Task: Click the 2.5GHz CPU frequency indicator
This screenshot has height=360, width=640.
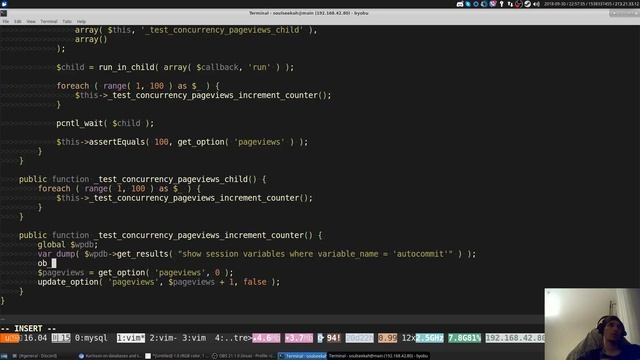Action: click(x=429, y=338)
